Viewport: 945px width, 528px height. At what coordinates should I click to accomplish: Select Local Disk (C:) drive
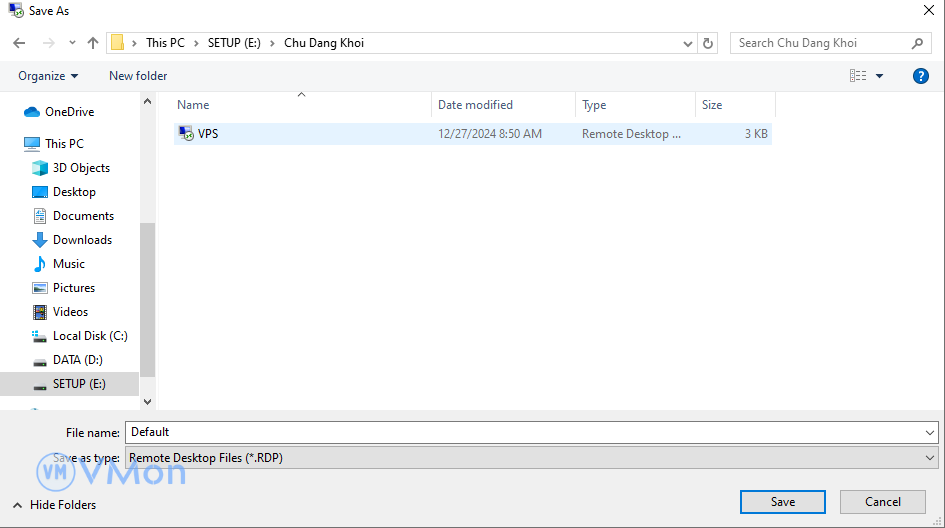click(x=90, y=336)
